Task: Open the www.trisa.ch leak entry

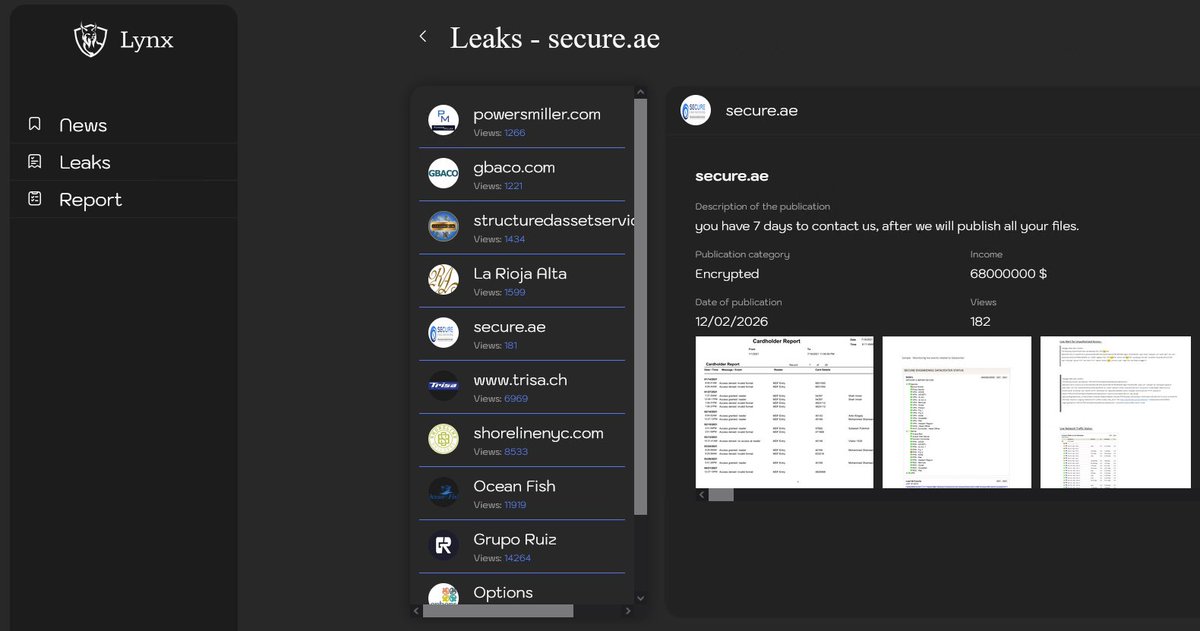Action: click(523, 386)
